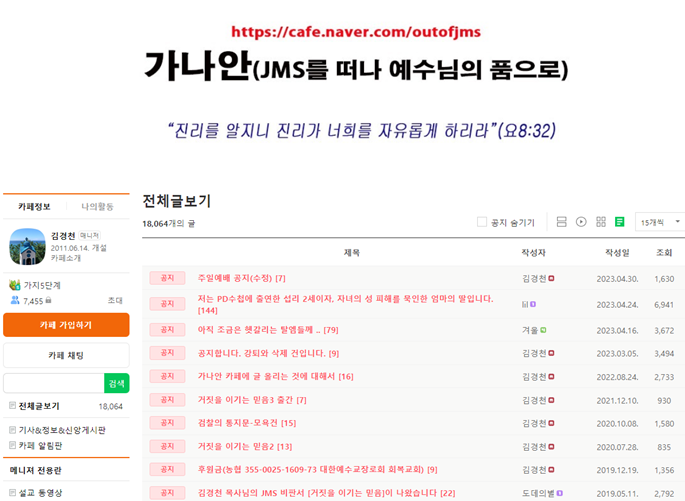This screenshot has width=685, height=501.
Task: Click date 2019.05.11.
Action: (617, 494)
